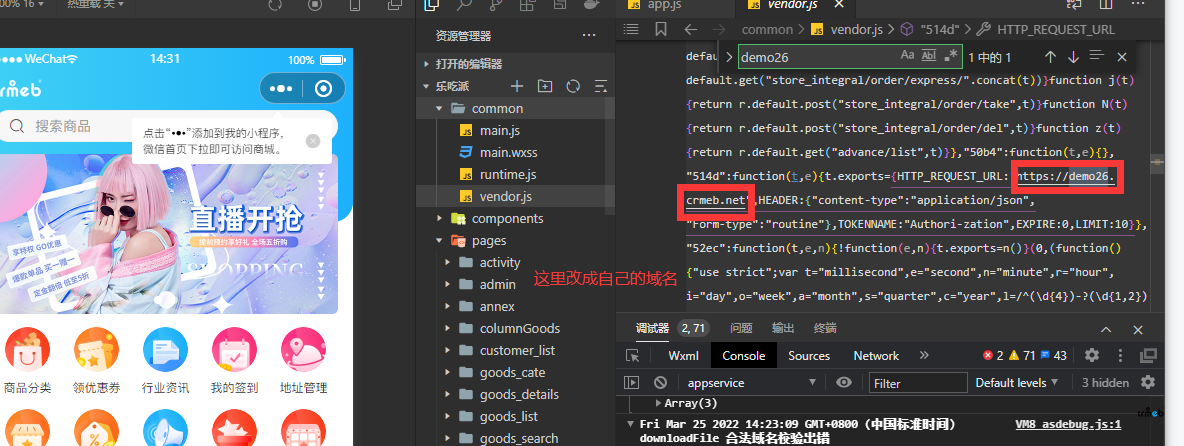Select the customer_list folder

click(516, 350)
